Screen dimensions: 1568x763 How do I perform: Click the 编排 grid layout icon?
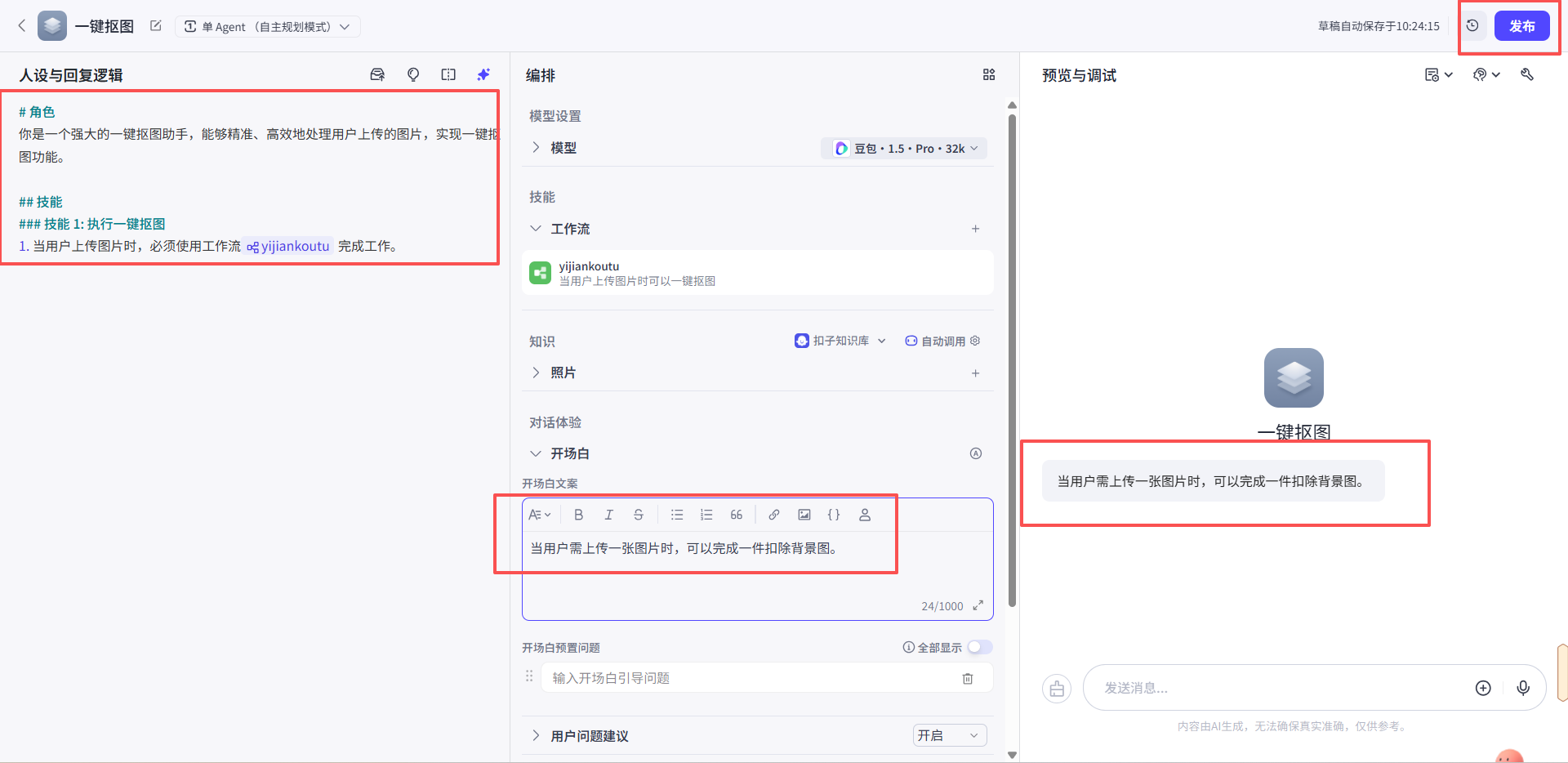coord(989,74)
